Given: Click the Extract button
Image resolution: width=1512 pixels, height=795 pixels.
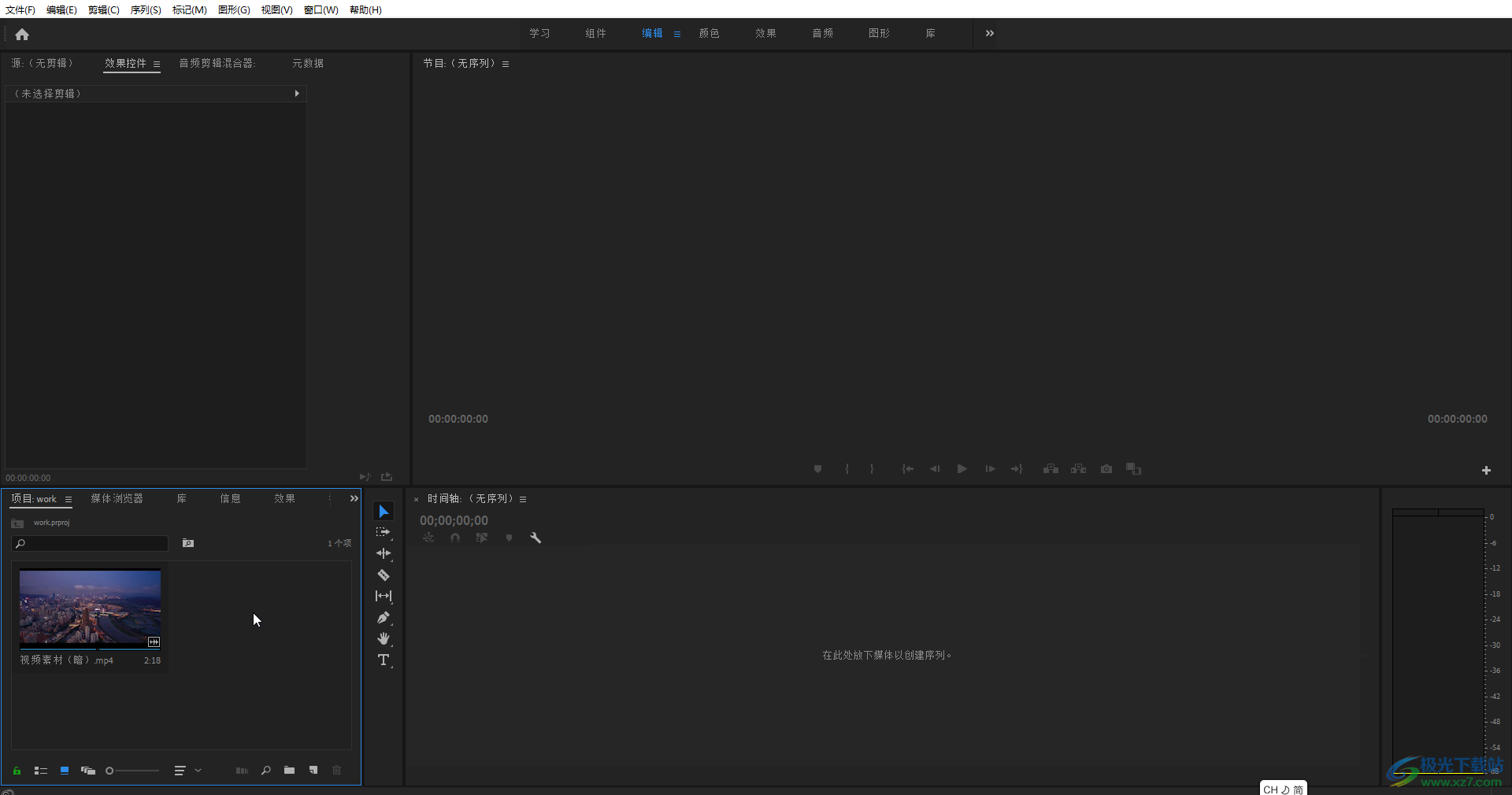Looking at the screenshot, I should pyautogui.click(x=1078, y=469).
